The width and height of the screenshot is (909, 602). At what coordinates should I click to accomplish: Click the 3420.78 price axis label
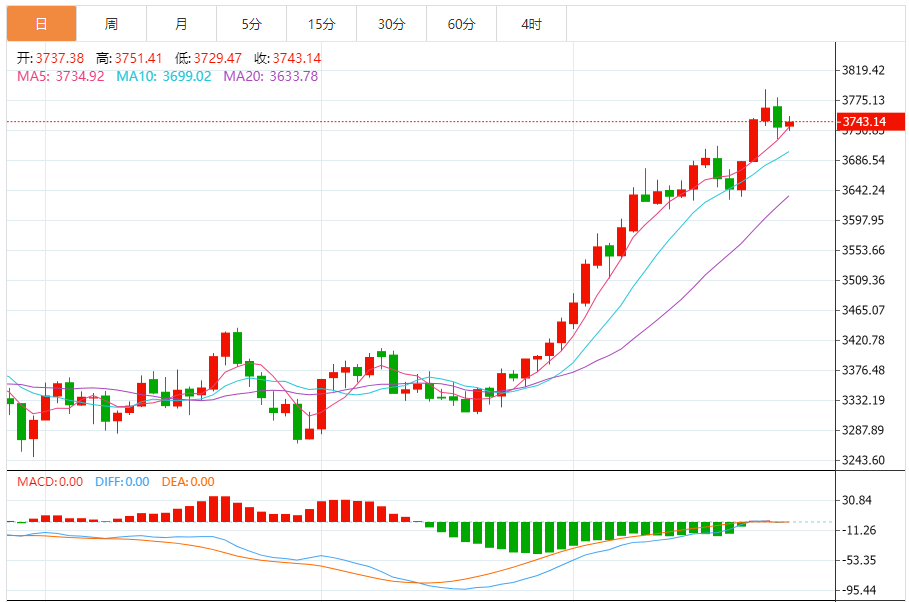tap(863, 340)
